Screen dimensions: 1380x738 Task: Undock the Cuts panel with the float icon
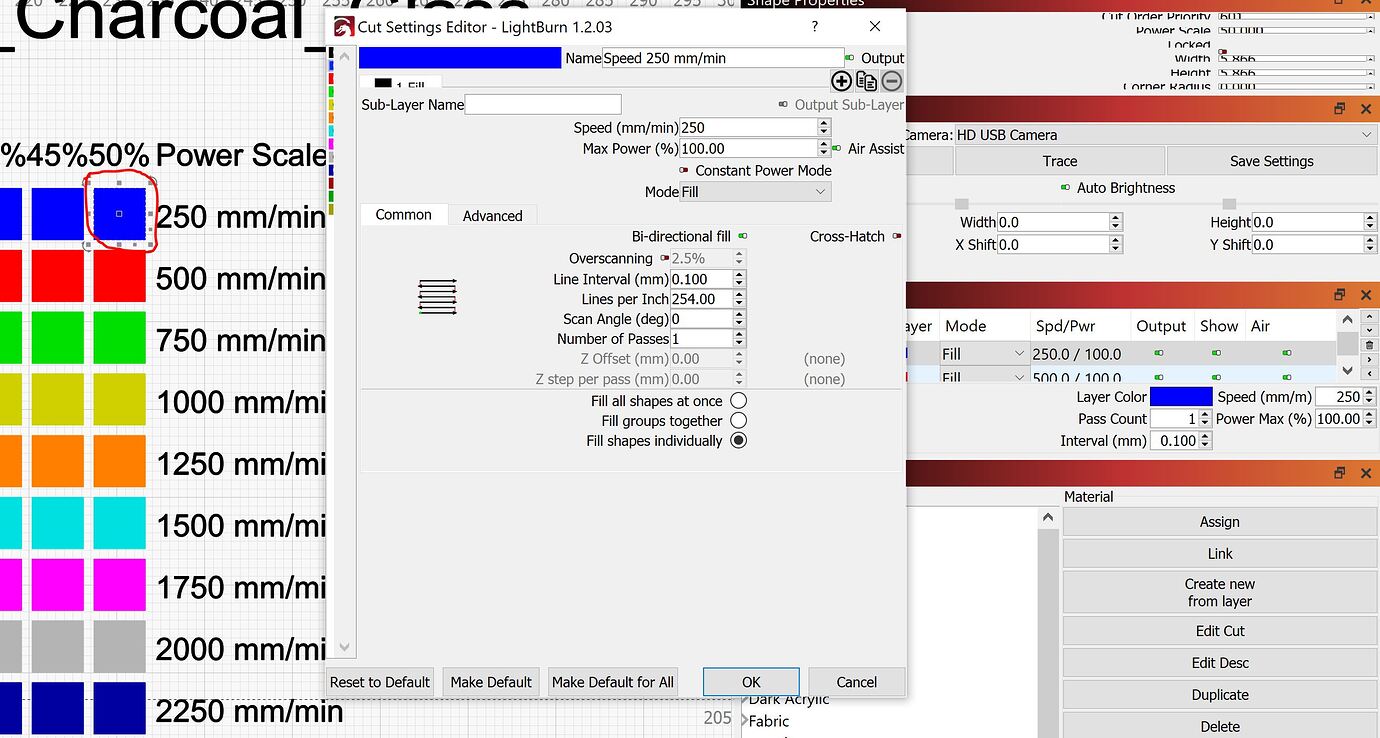tap(1339, 295)
